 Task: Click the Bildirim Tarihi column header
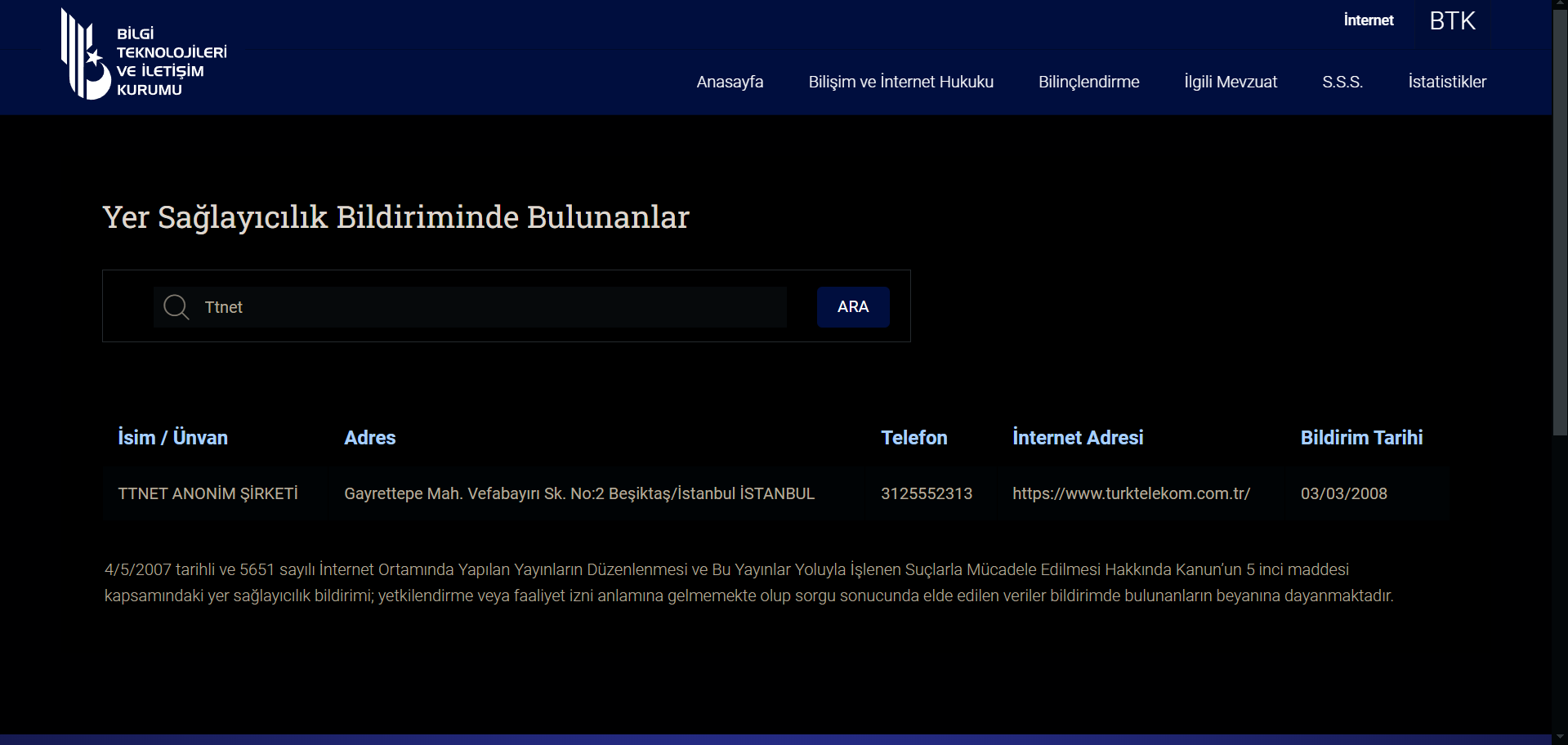[1361, 438]
